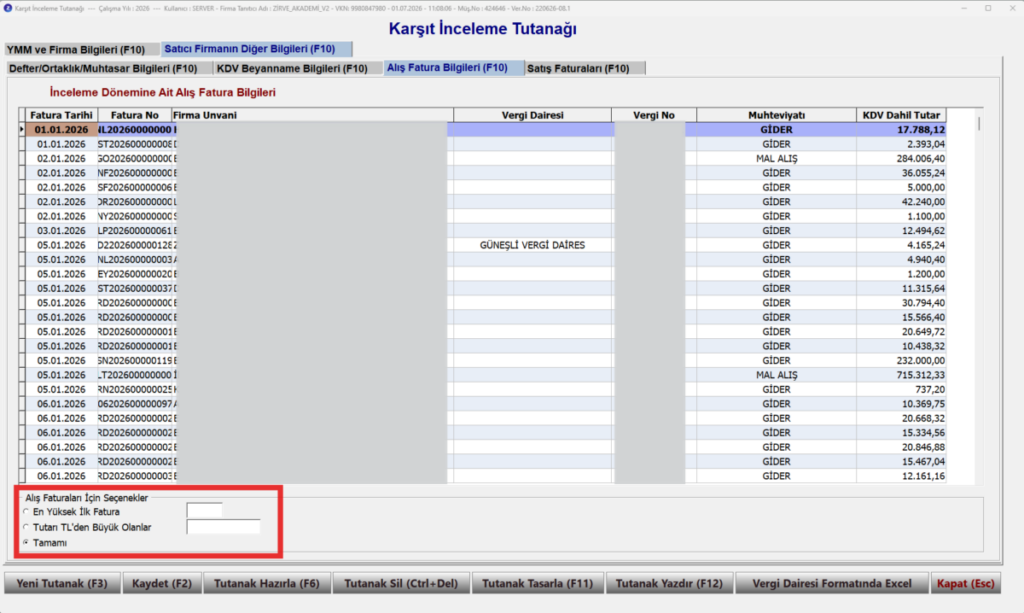Close window with title bar X

pyautogui.click(x=1012, y=8)
